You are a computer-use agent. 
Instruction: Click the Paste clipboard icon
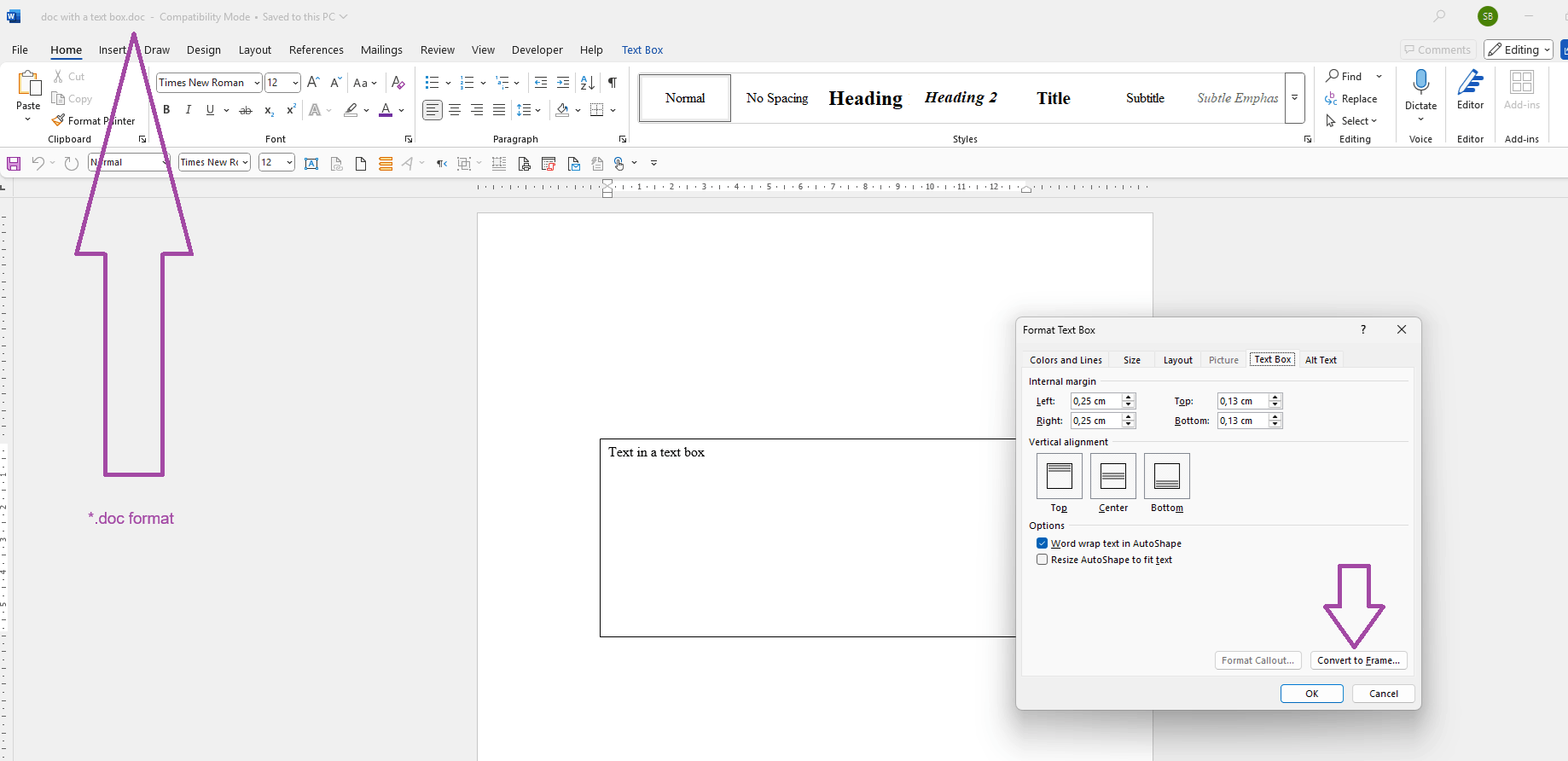click(x=28, y=84)
